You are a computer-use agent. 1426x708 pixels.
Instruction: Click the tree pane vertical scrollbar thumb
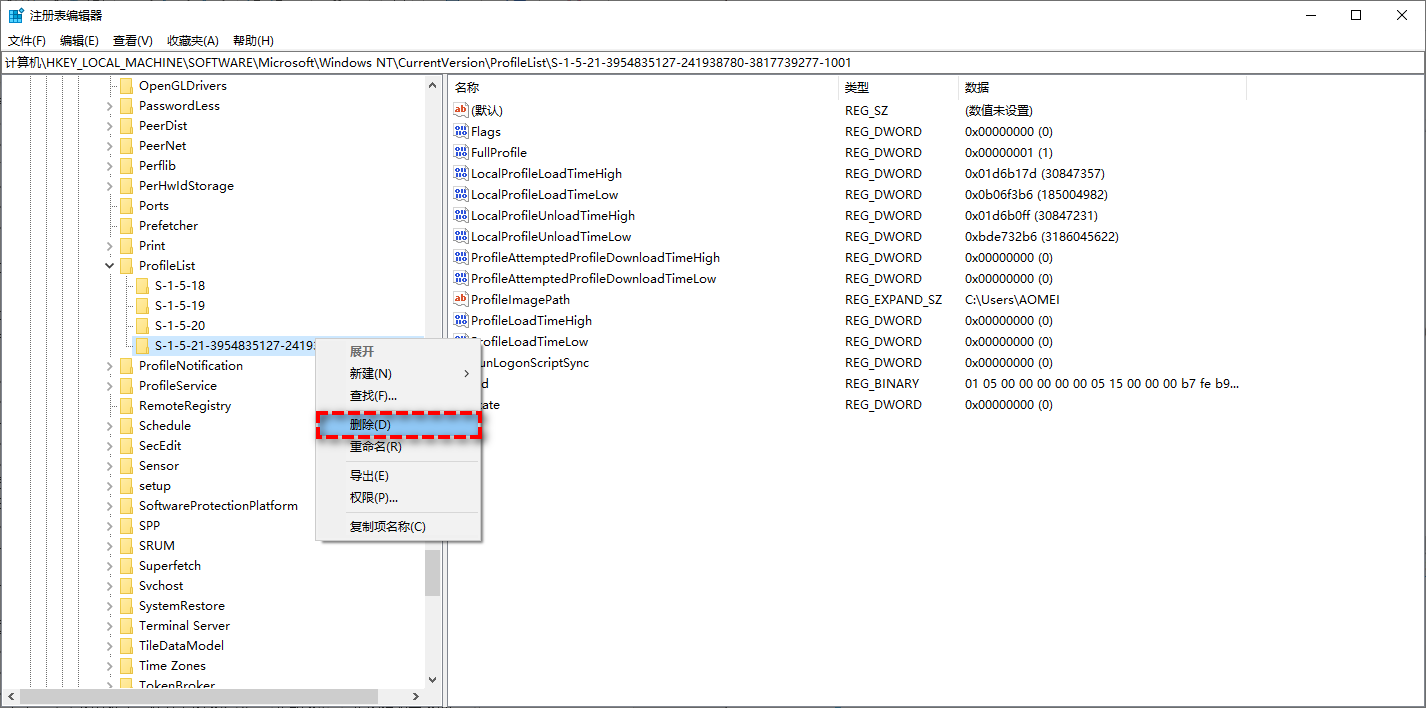(x=432, y=572)
